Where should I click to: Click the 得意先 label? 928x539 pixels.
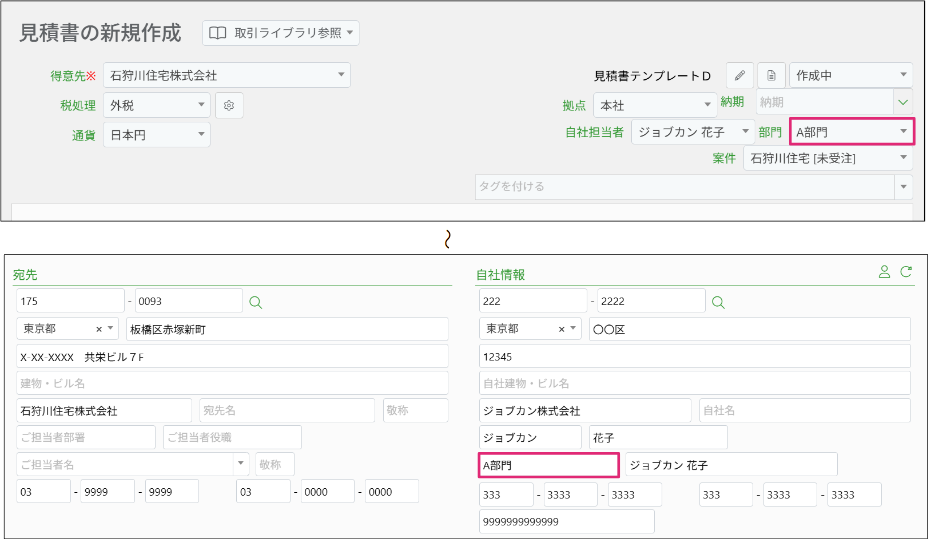pos(73,76)
